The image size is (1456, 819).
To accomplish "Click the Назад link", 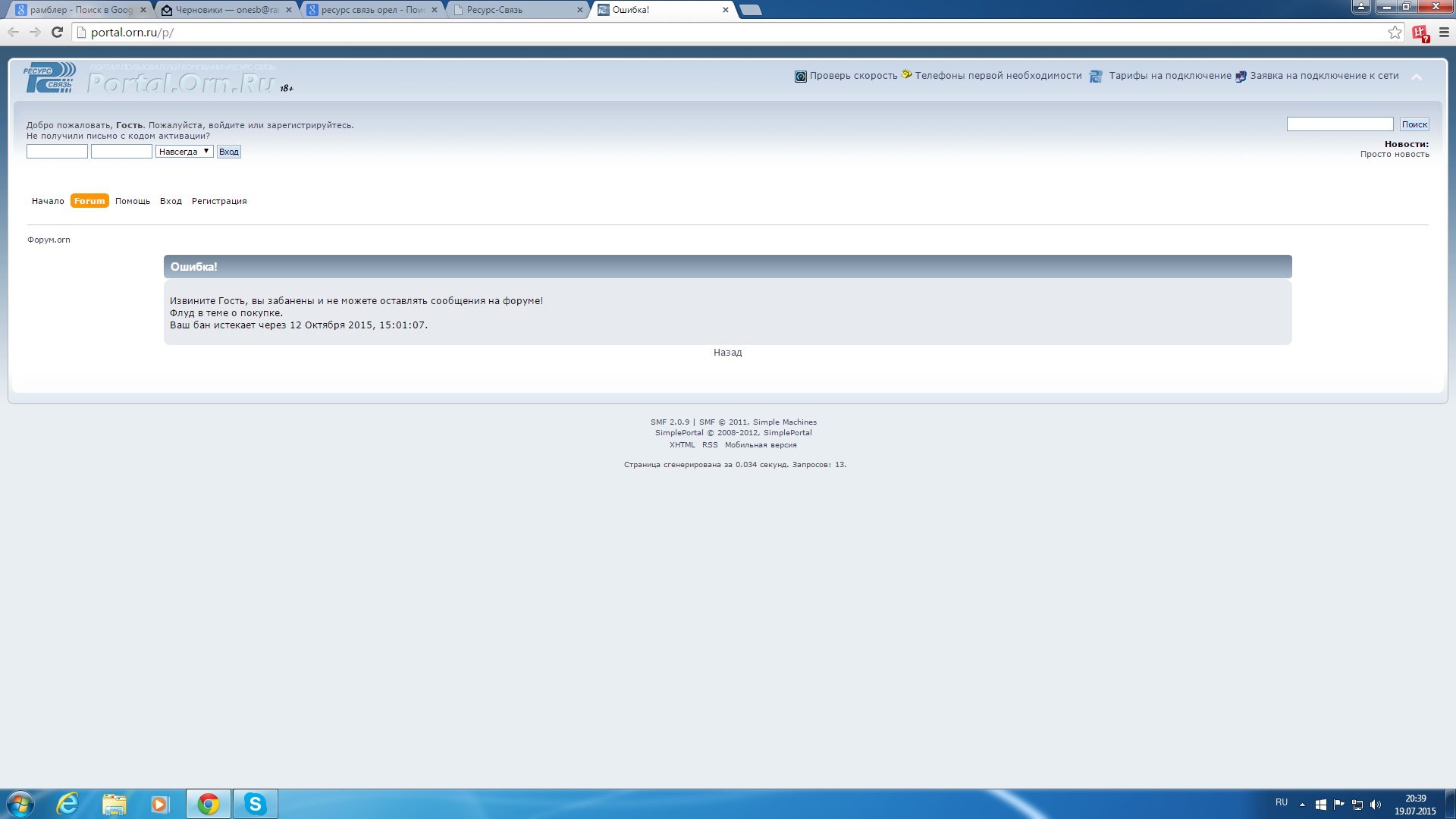I will pos(727,353).
